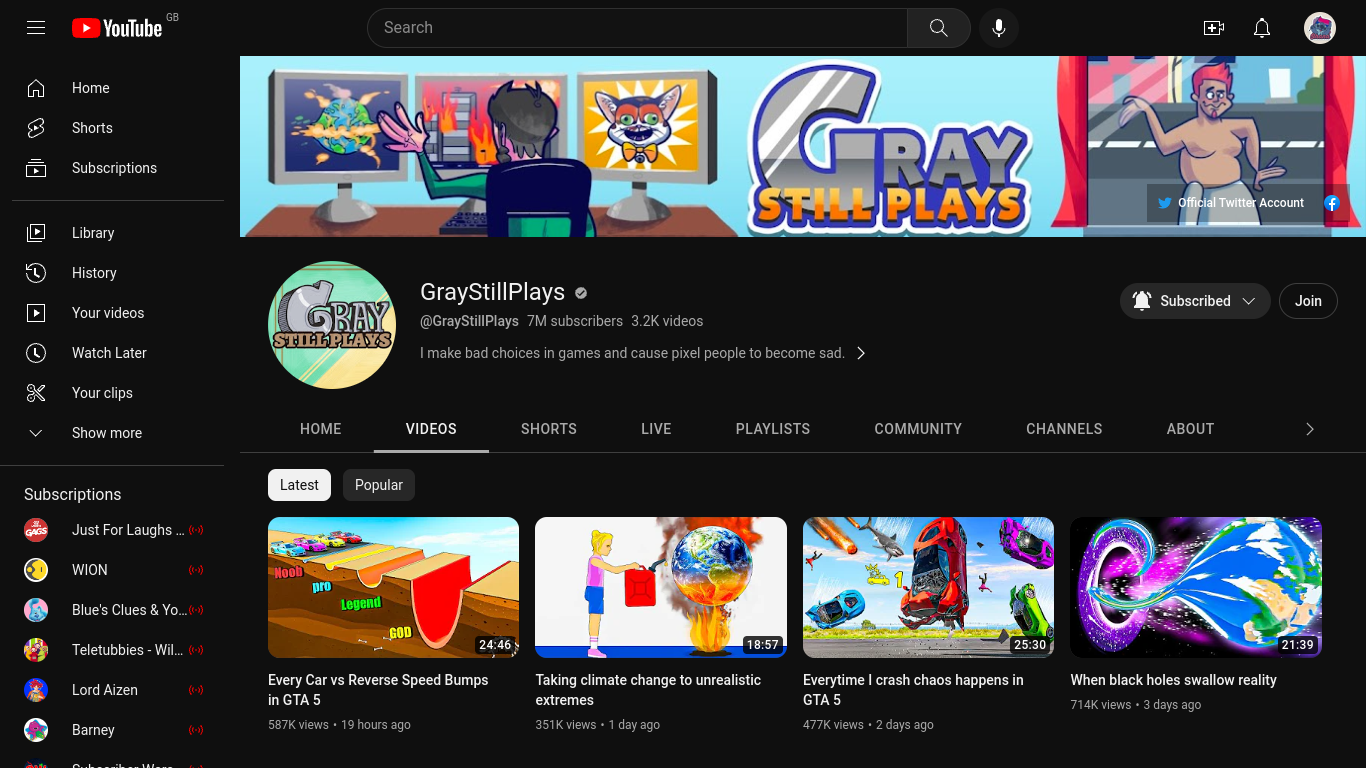Select the VIDEOS tab
This screenshot has height=768, width=1366.
point(431,429)
